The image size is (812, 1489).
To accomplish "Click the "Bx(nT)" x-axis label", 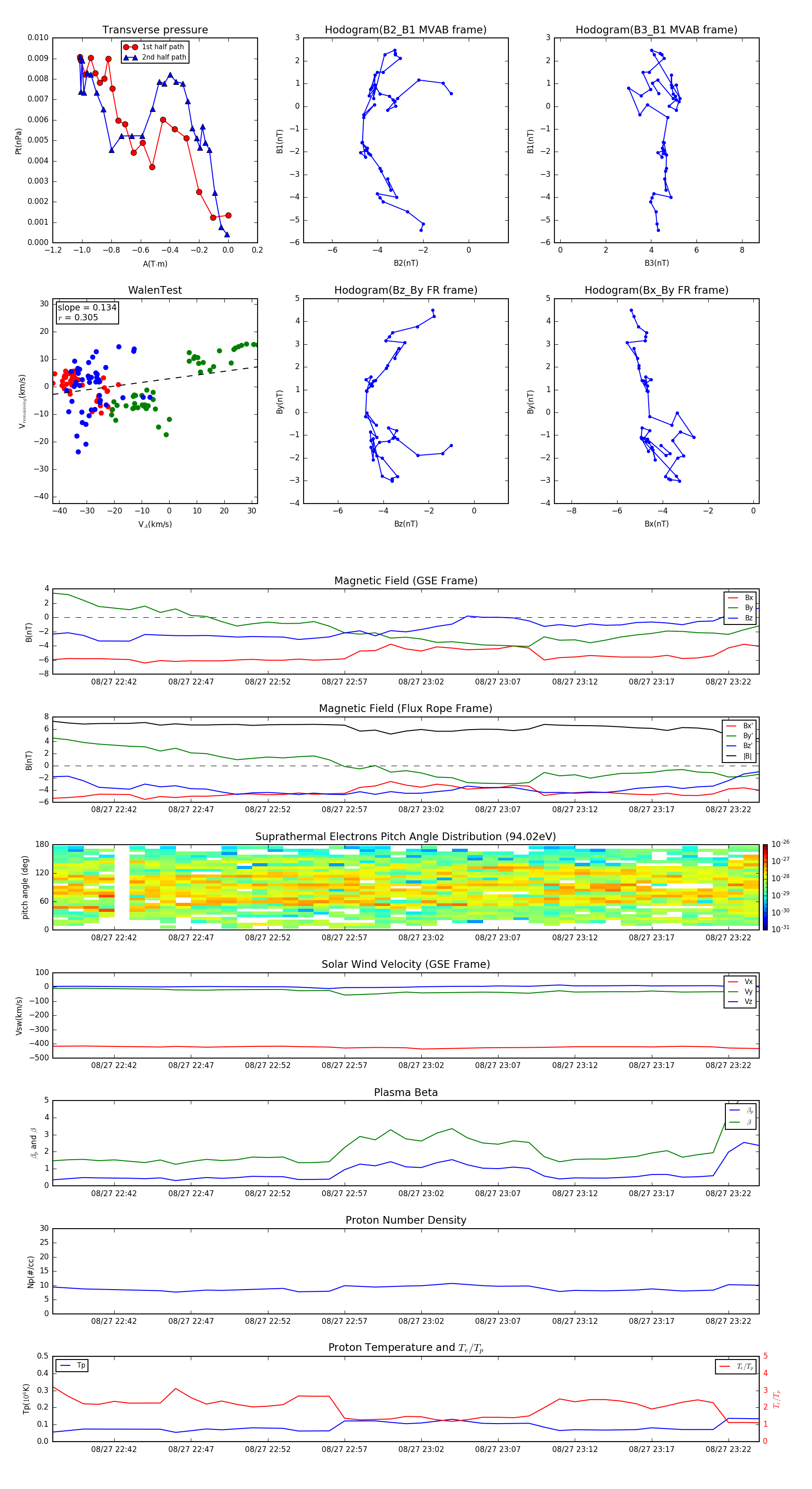I will click(x=656, y=524).
